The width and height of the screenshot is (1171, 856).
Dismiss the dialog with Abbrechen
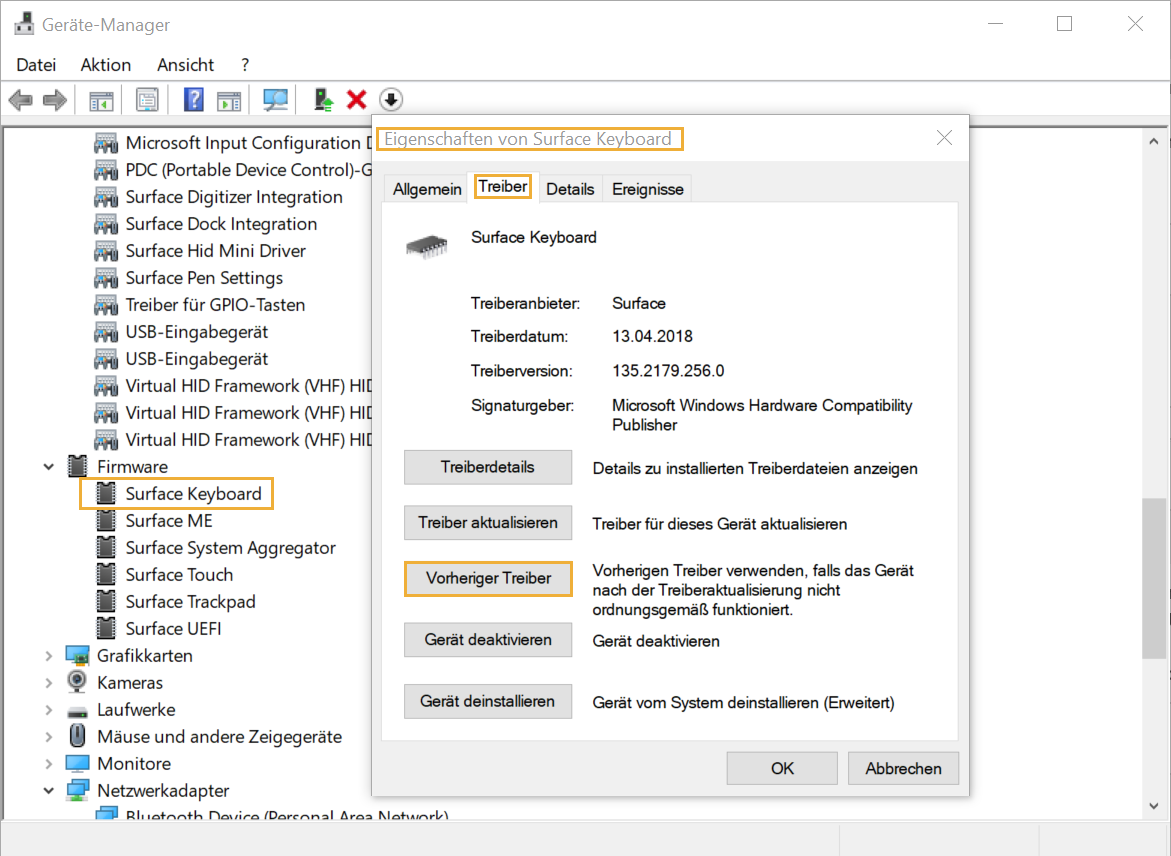pos(903,768)
